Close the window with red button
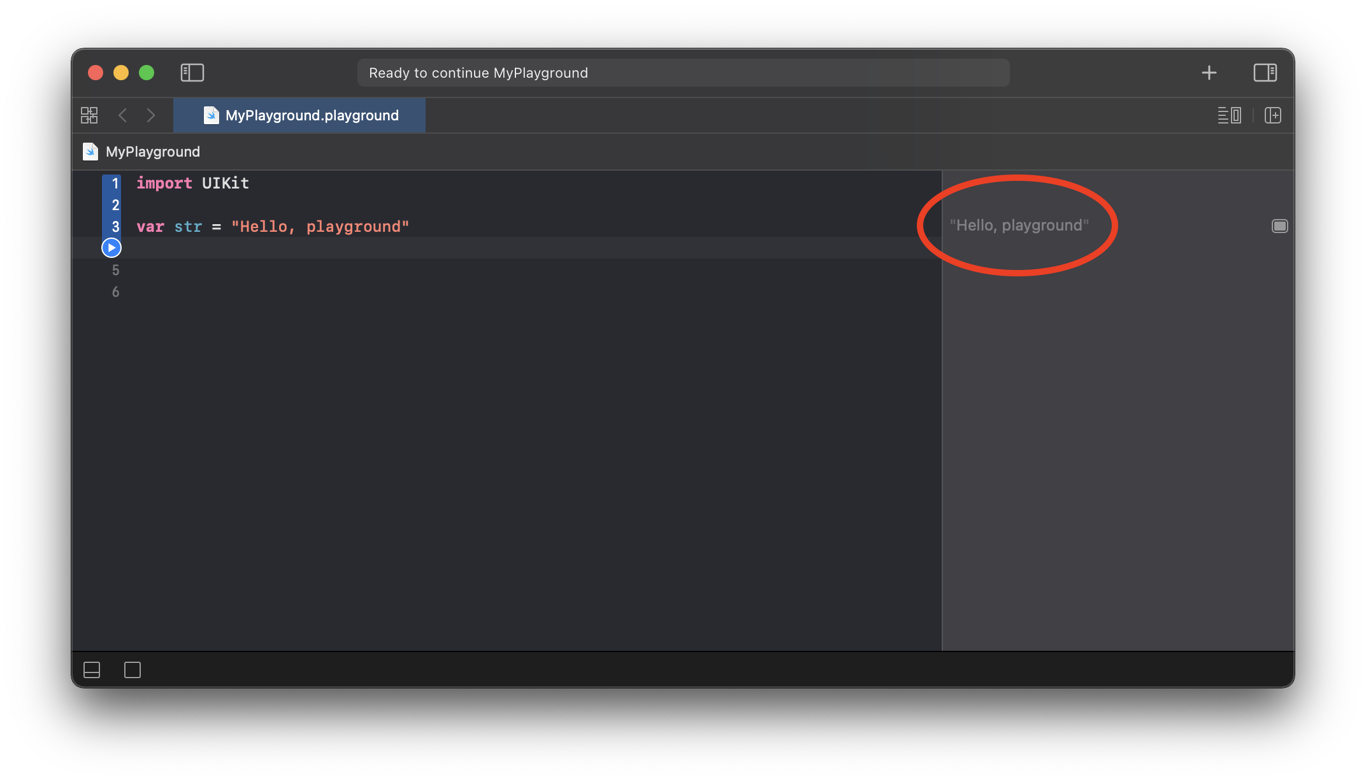This screenshot has width=1366, height=782. pyautogui.click(x=96, y=73)
